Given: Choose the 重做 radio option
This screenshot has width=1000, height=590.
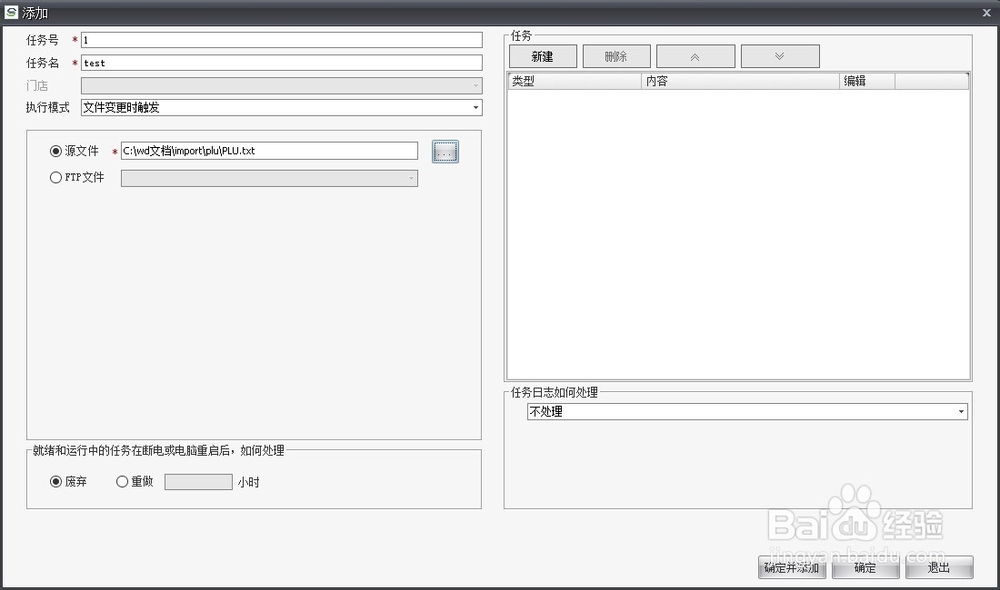Looking at the screenshot, I should tap(122, 482).
